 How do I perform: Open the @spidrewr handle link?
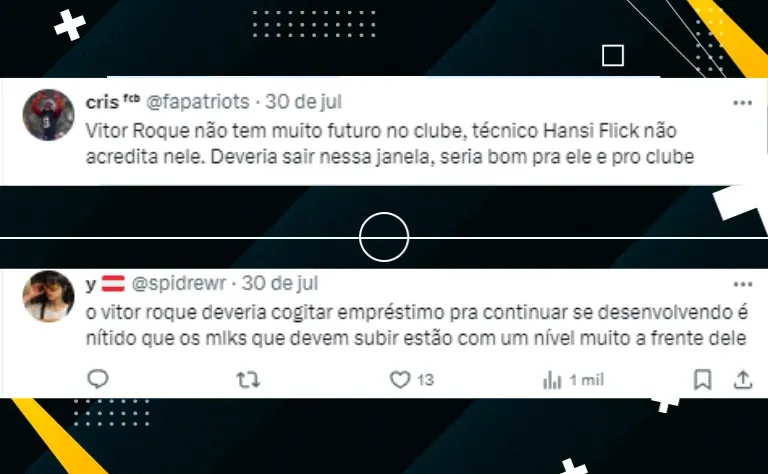(x=179, y=284)
